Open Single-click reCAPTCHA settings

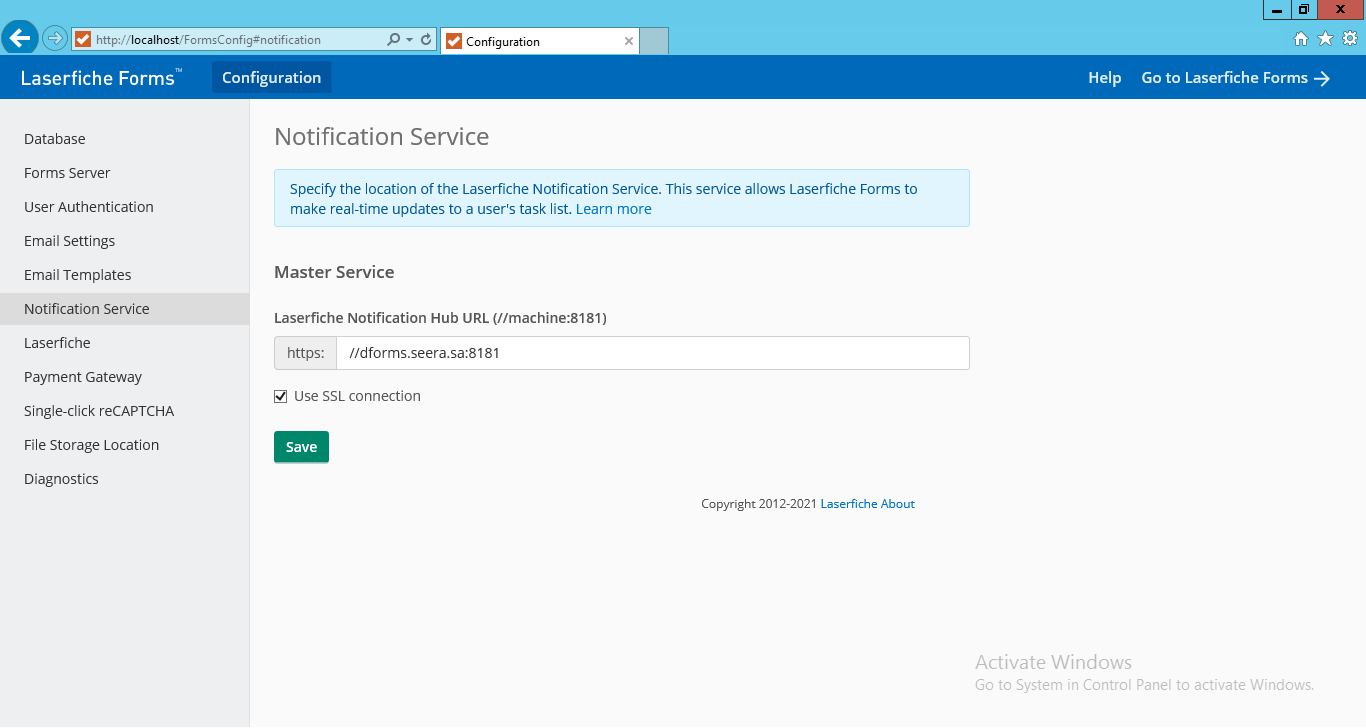tap(124, 411)
